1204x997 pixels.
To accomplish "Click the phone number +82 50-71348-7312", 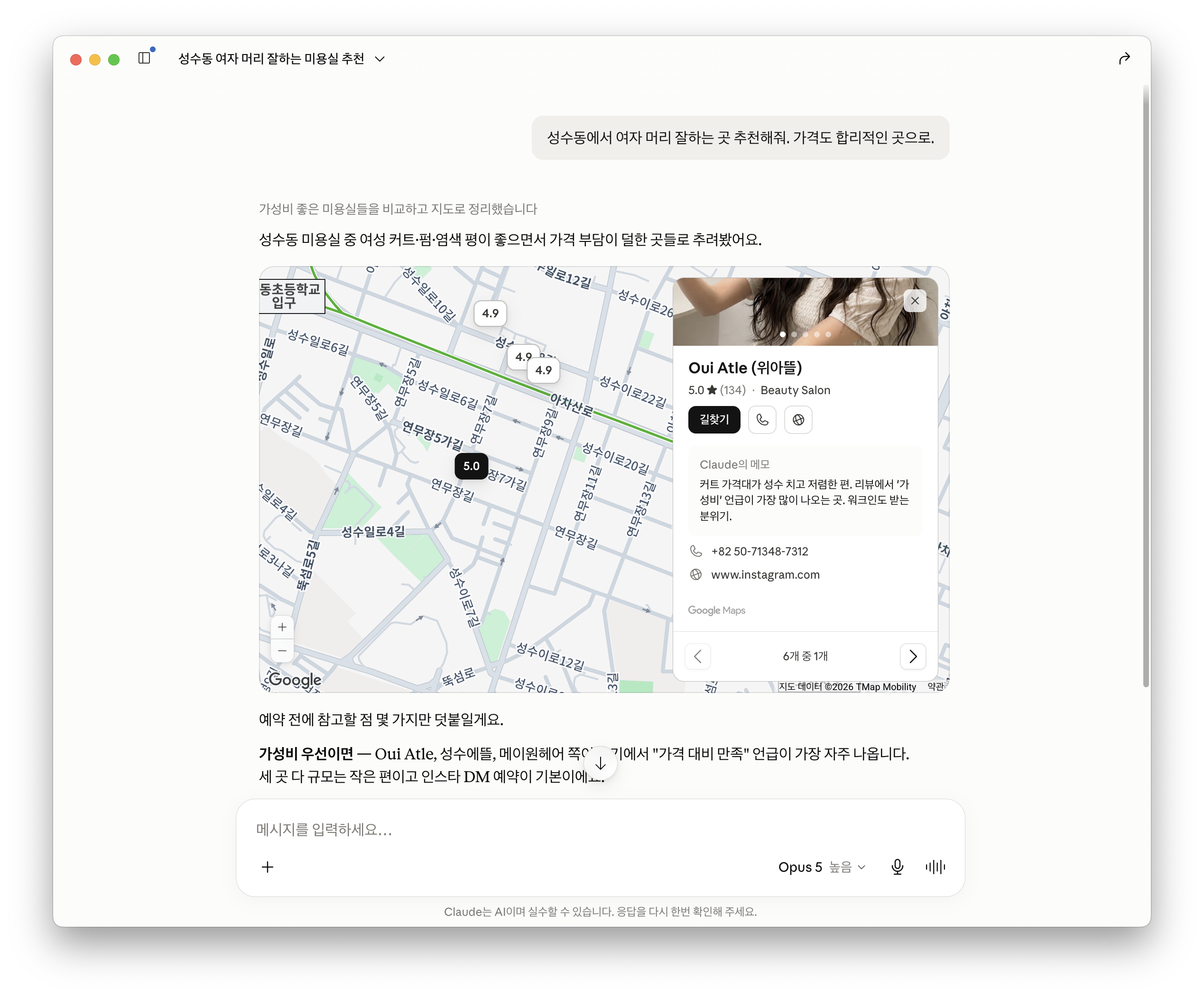I will (759, 551).
